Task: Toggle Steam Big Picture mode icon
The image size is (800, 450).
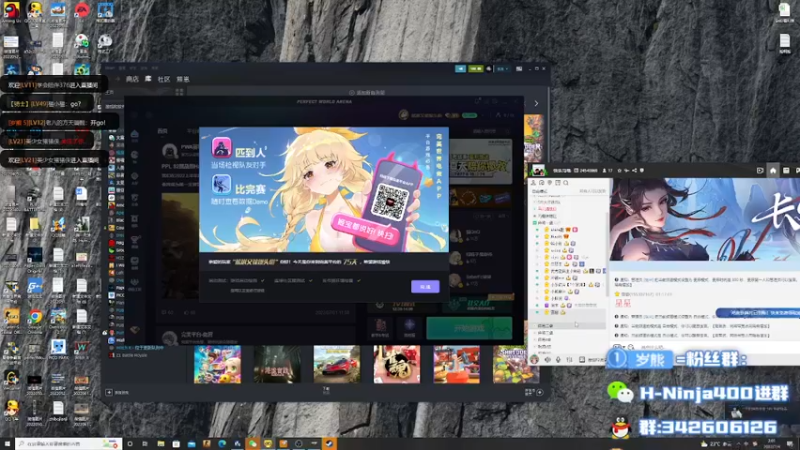Action: click(x=519, y=68)
